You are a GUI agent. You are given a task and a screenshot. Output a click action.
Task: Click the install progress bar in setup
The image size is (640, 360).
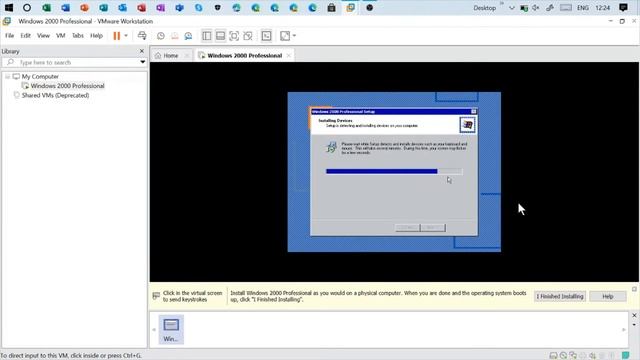coord(394,171)
